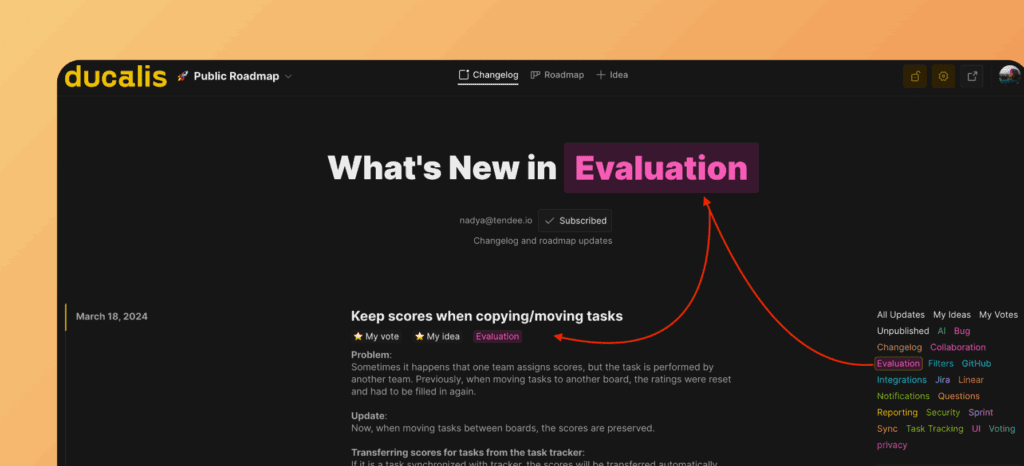Click the star icon next to My idea
Screen dimensions: 1024x466
(420, 337)
